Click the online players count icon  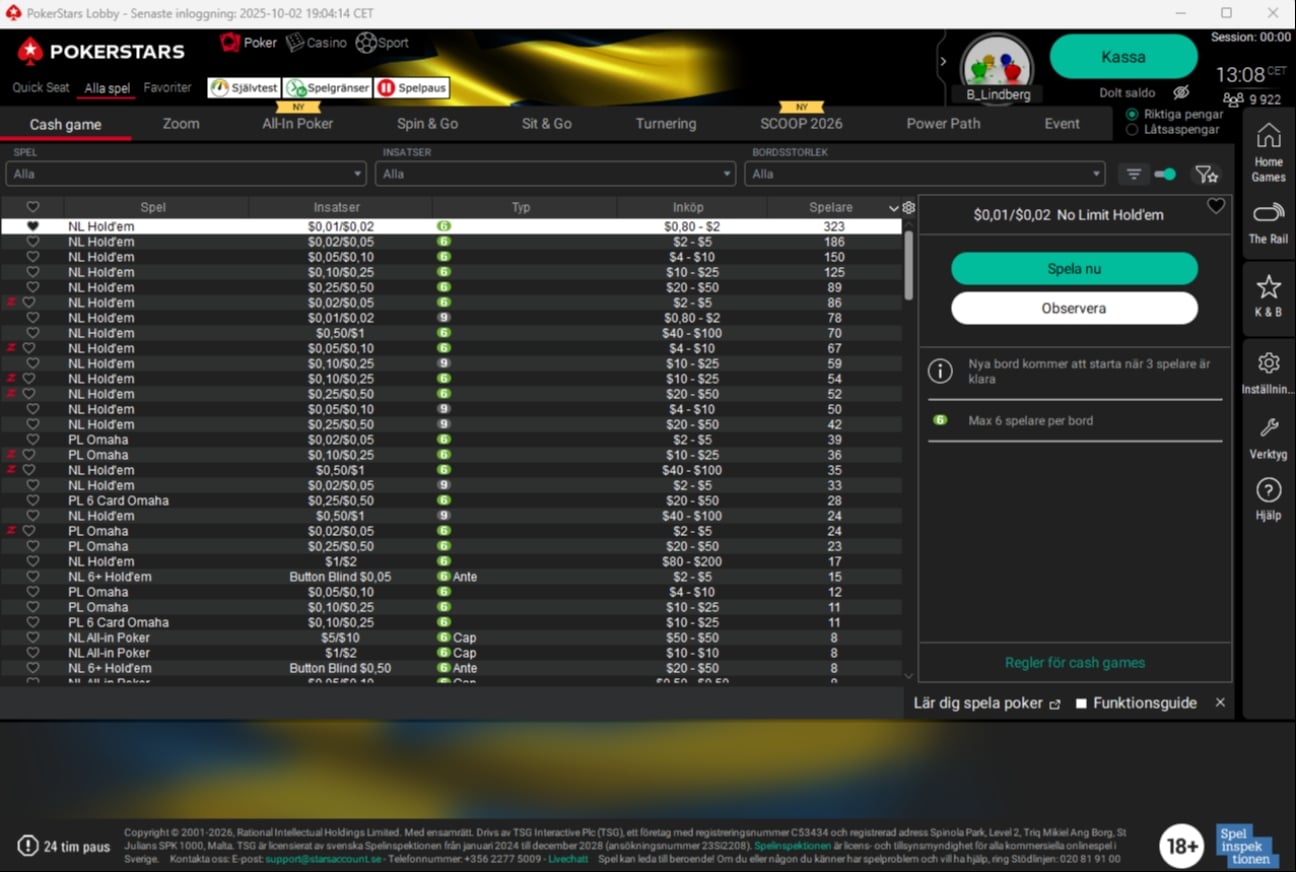pos(1233,99)
